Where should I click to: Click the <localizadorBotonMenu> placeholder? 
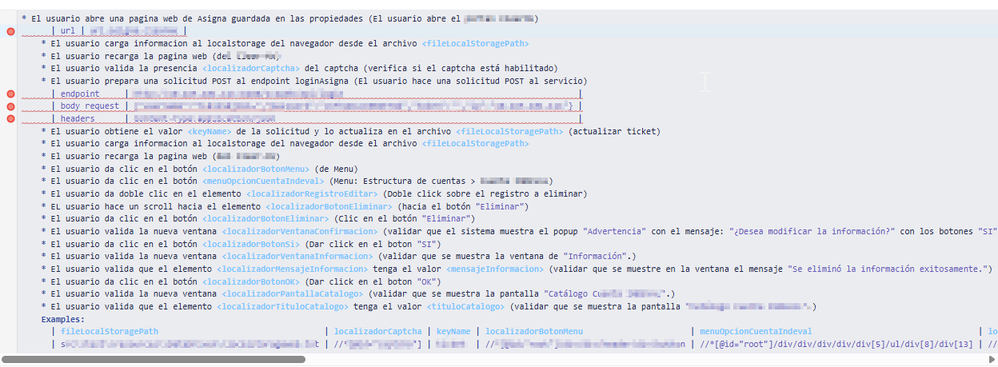pos(256,169)
